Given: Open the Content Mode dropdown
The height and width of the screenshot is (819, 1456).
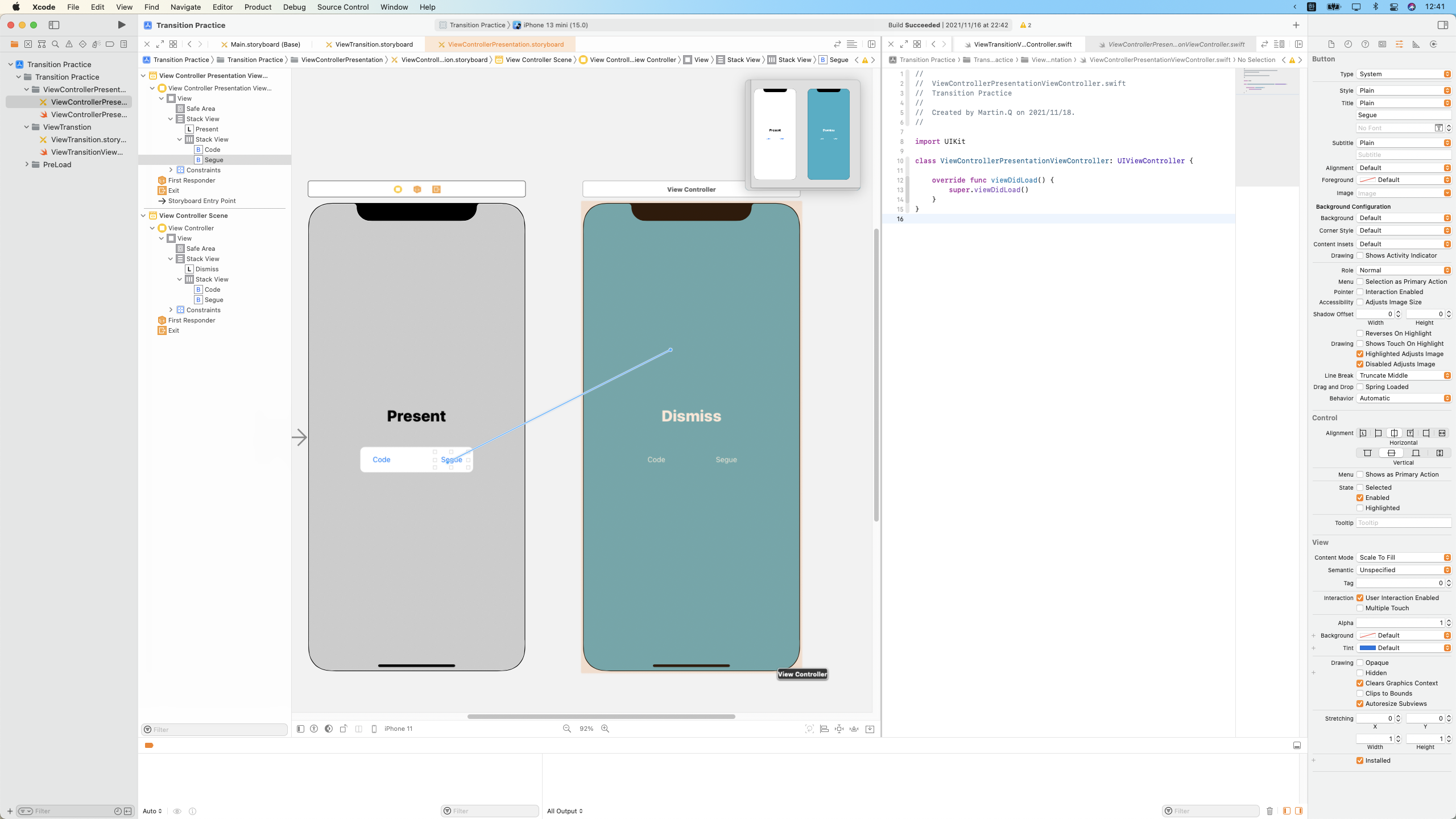Looking at the screenshot, I should [x=1404, y=557].
